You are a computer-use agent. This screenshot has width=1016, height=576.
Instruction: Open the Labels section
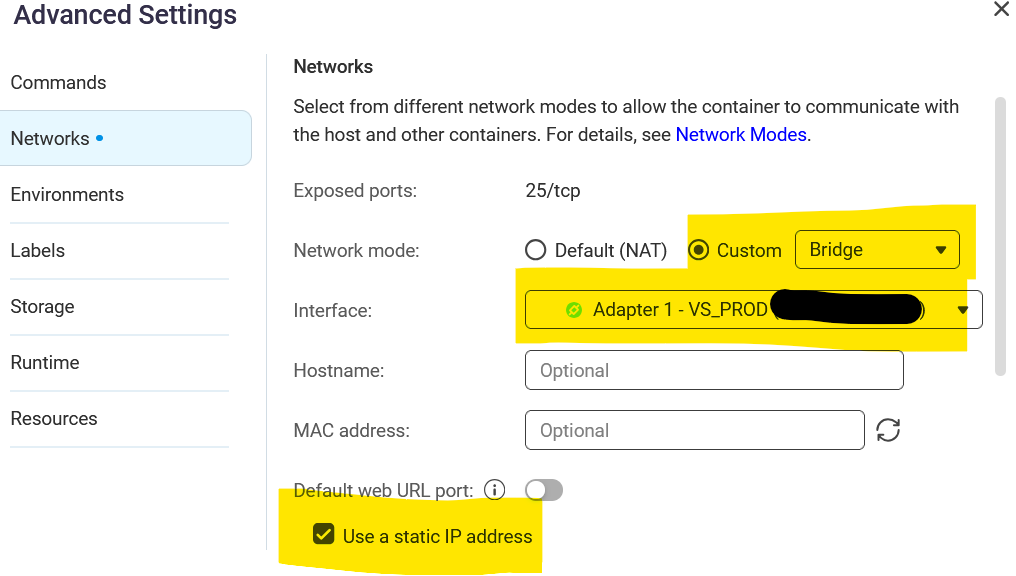pos(37,251)
